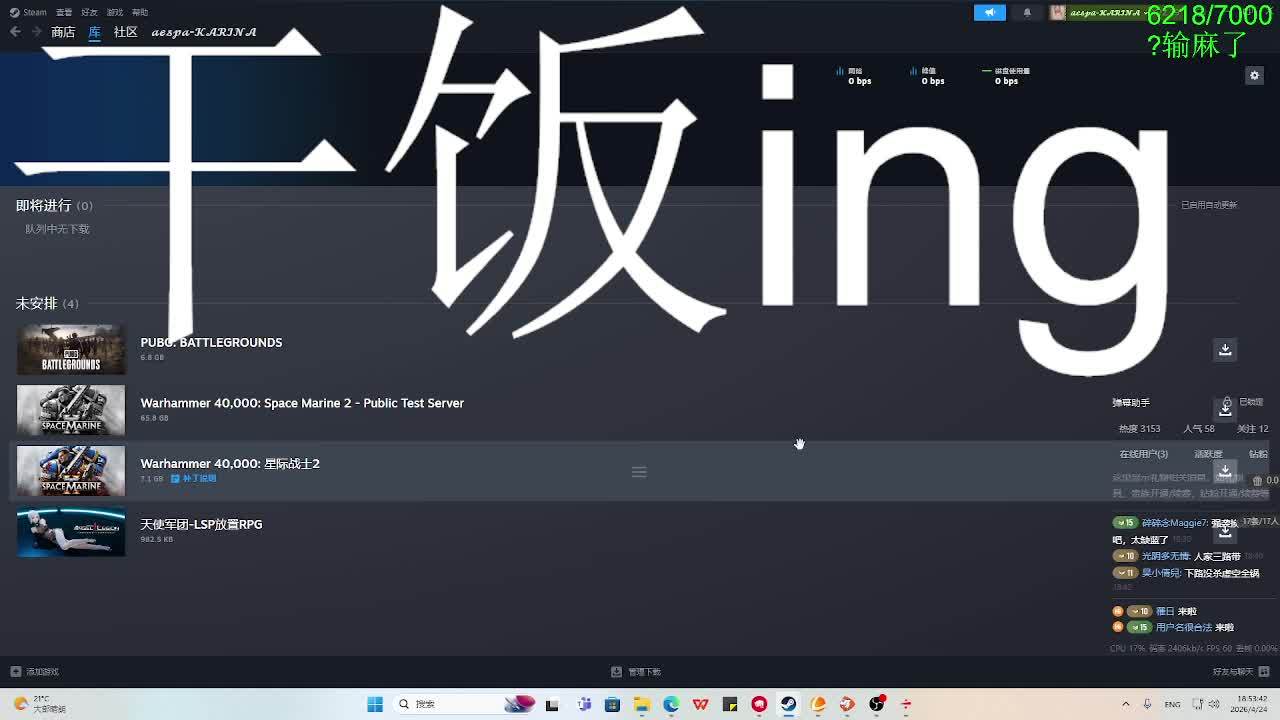Click the 添加游戏 plus icon
Screen dimensions: 1280x720
(15, 672)
